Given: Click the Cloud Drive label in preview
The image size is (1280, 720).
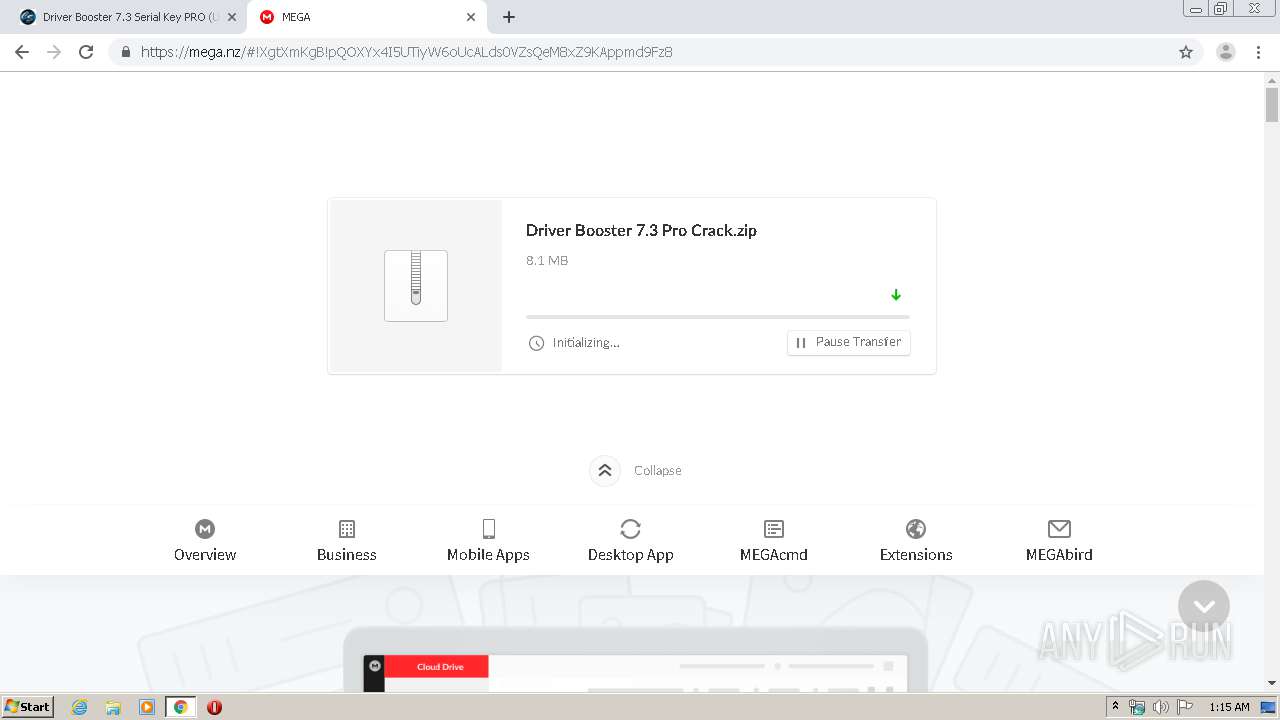Looking at the screenshot, I should [x=441, y=667].
